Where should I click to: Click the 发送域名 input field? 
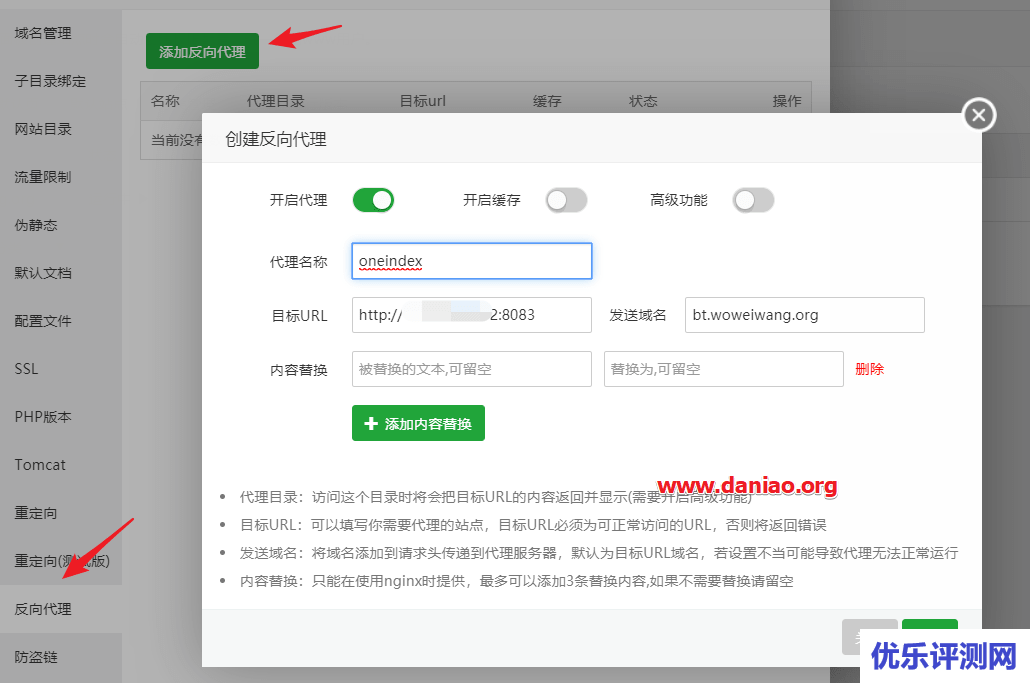[805, 315]
